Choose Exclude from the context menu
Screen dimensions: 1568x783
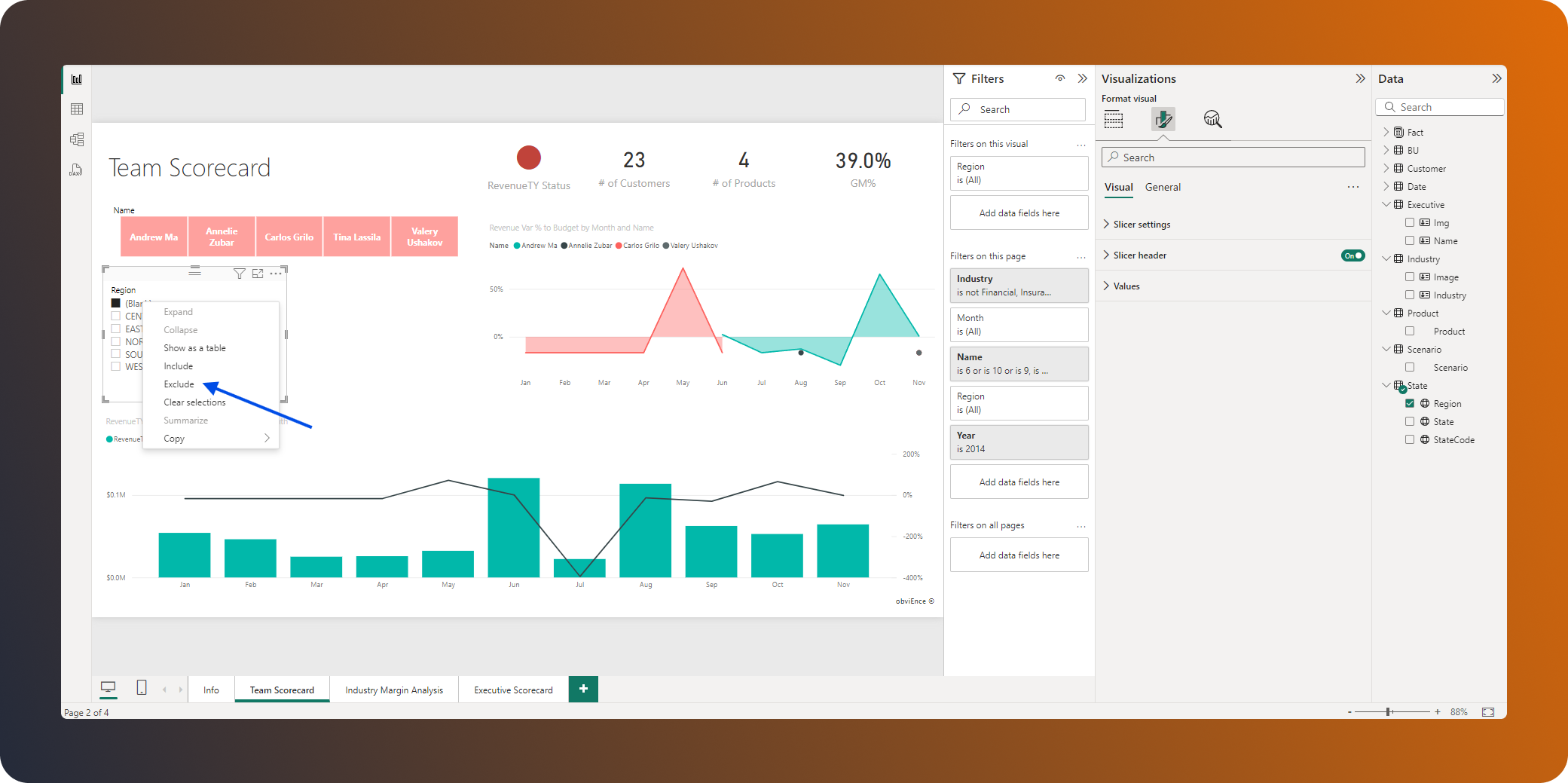(179, 384)
